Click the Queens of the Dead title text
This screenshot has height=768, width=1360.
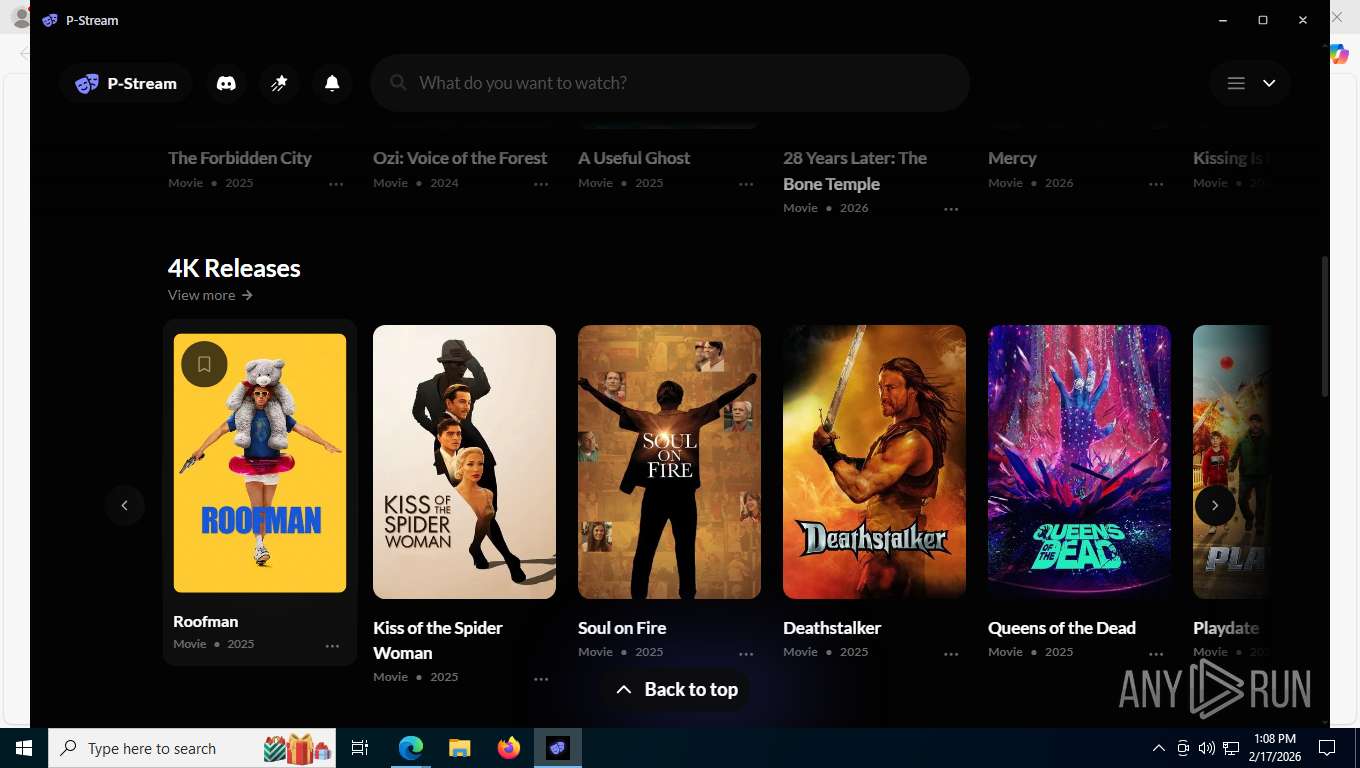point(1062,628)
